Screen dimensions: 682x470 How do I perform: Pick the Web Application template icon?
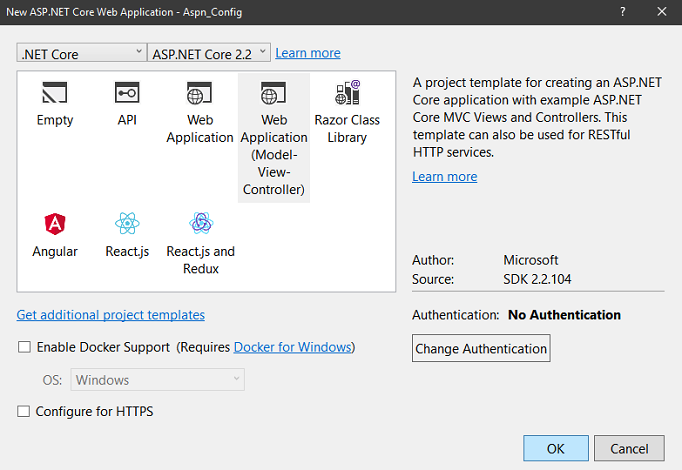tap(200, 93)
